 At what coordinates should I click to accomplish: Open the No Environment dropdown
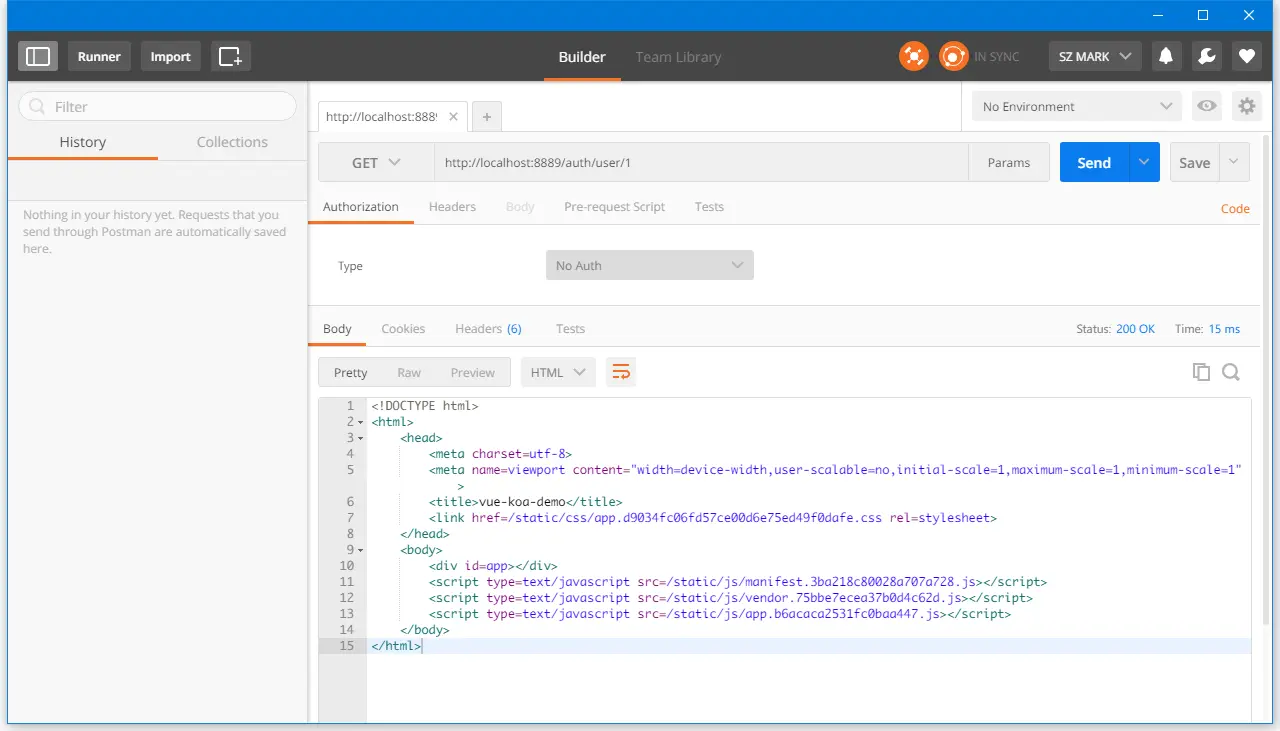pos(1077,106)
